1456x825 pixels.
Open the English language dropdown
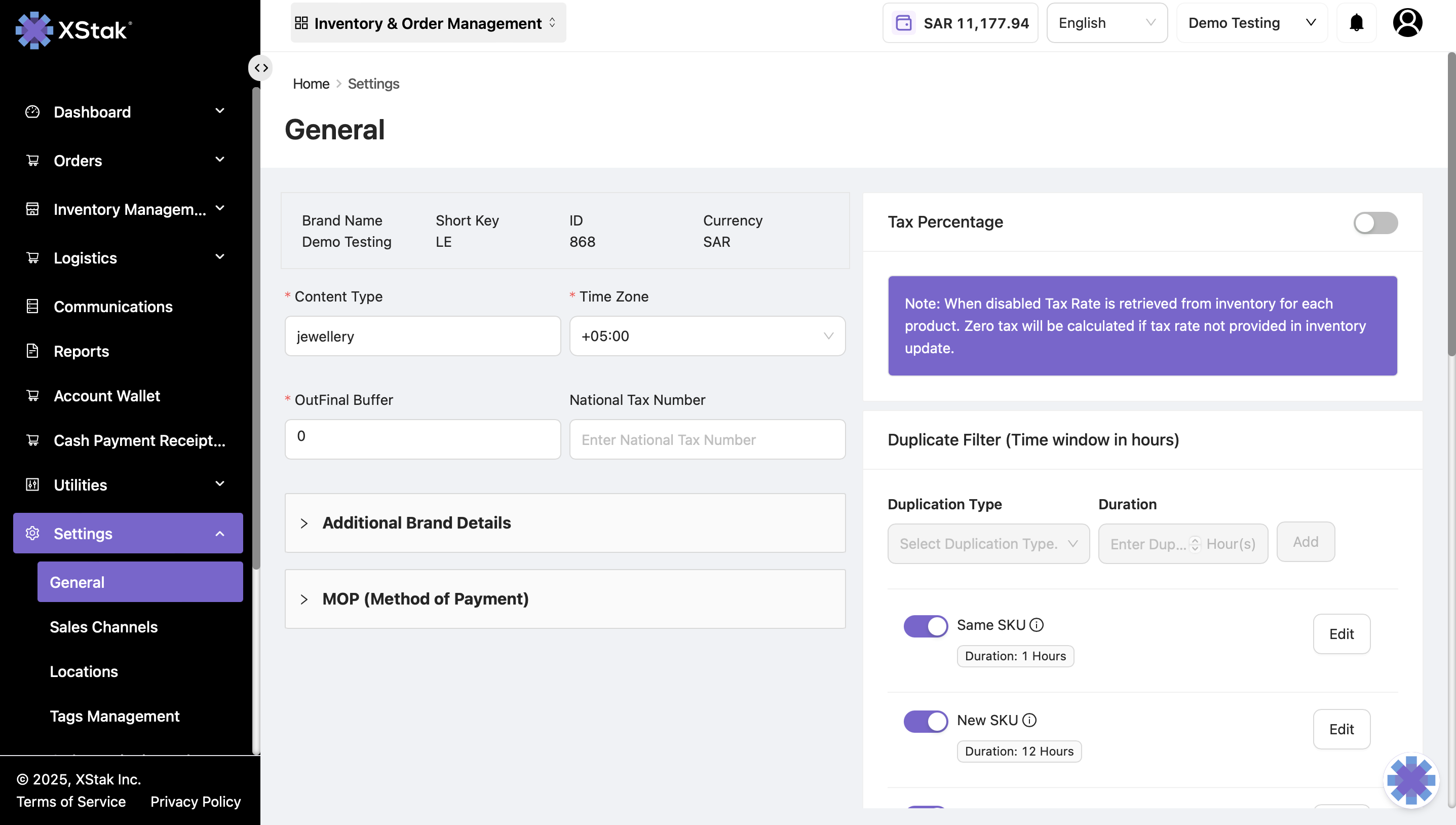[1106, 23]
